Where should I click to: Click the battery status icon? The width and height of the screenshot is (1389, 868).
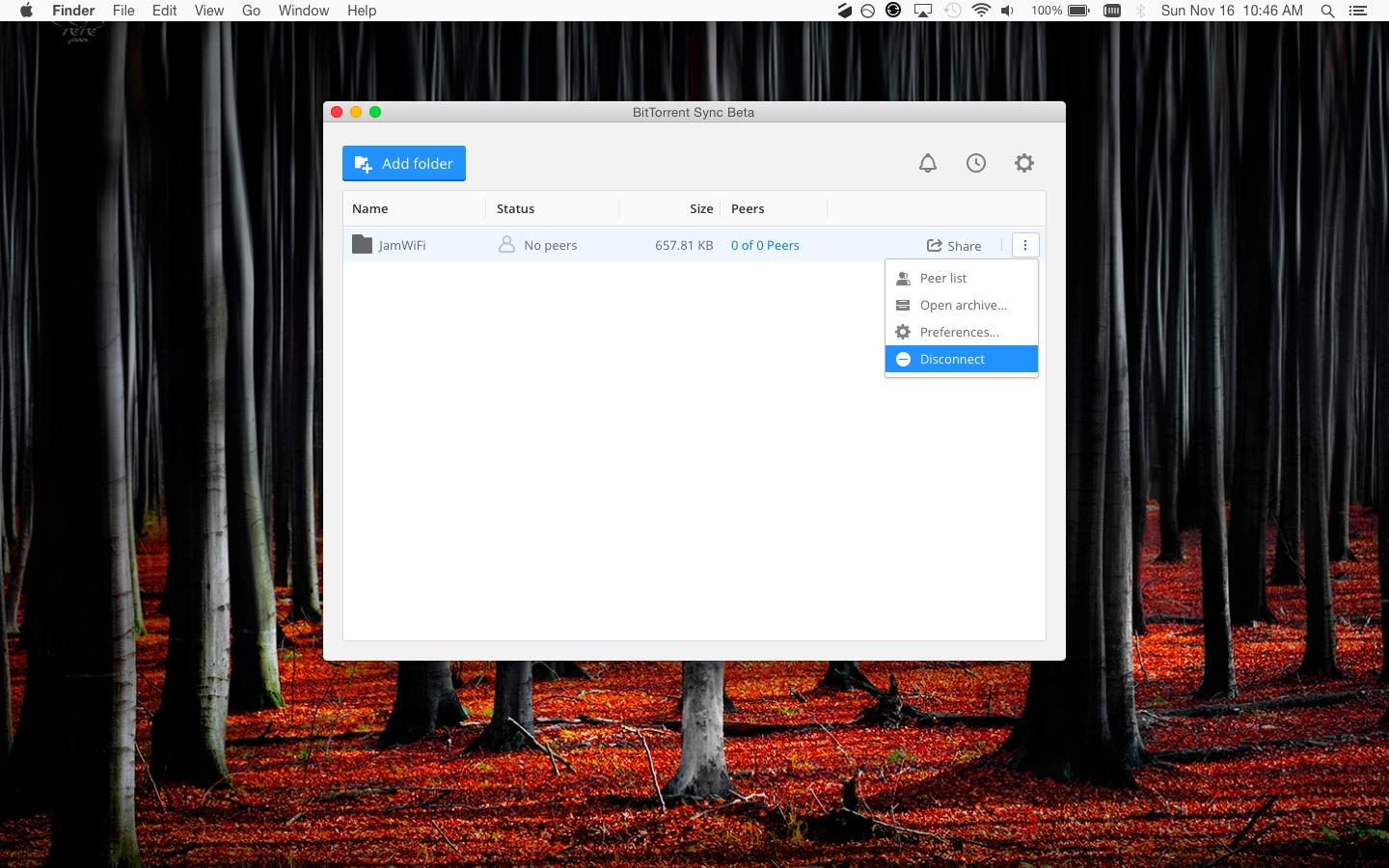1078,11
